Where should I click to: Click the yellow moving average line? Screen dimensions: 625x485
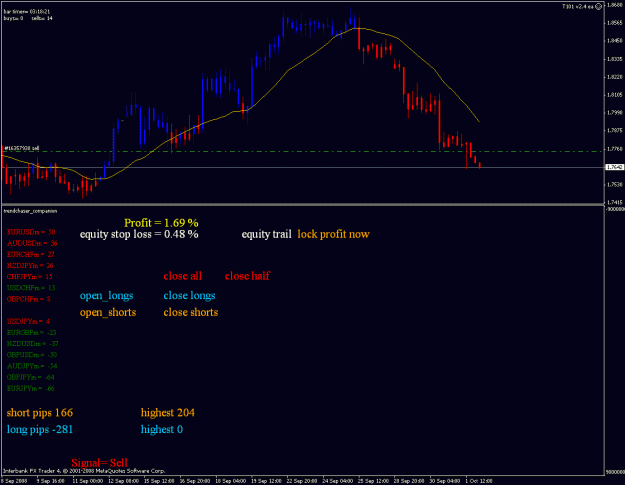tap(287, 71)
